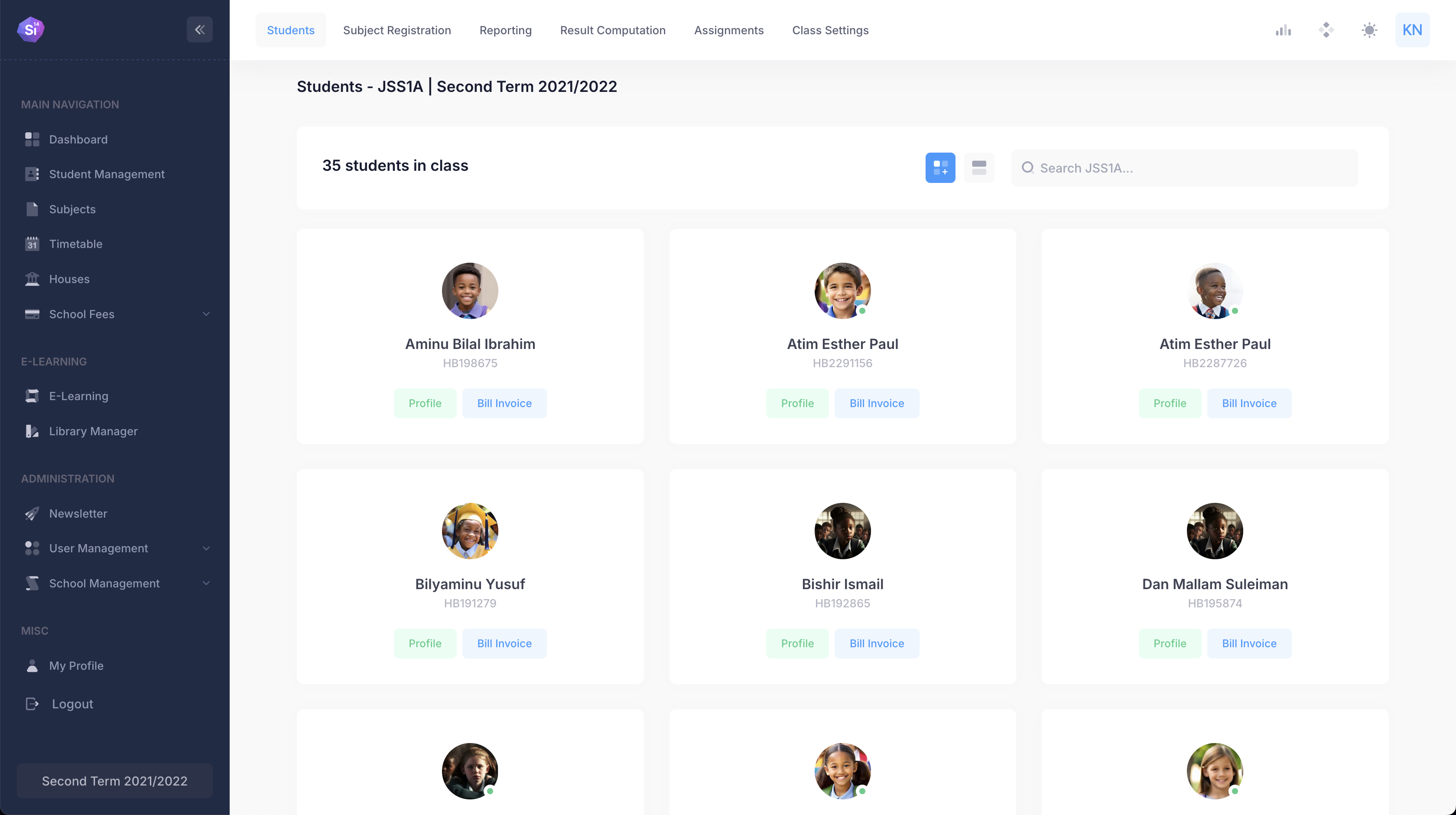Click the Logout exit icon
Viewport: 1456px width, 815px height.
[x=32, y=704]
